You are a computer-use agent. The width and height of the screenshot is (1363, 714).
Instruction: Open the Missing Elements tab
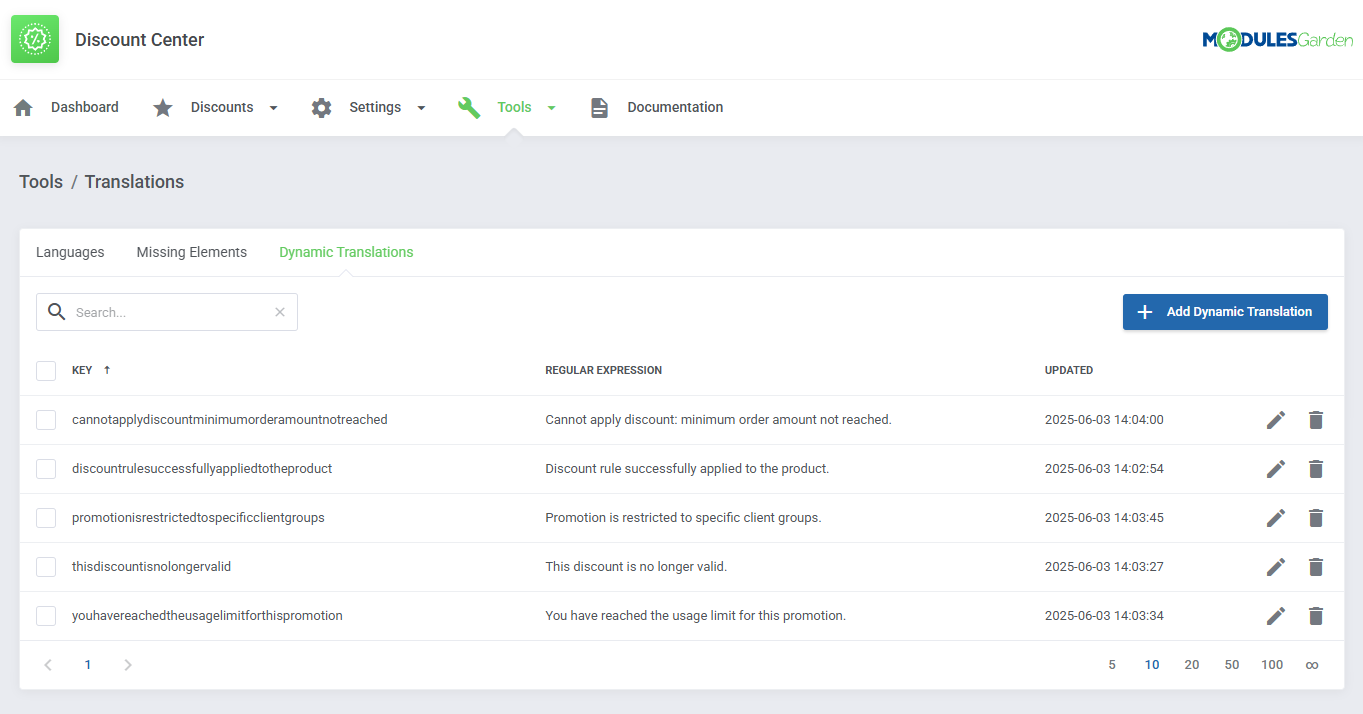pyautogui.click(x=191, y=252)
